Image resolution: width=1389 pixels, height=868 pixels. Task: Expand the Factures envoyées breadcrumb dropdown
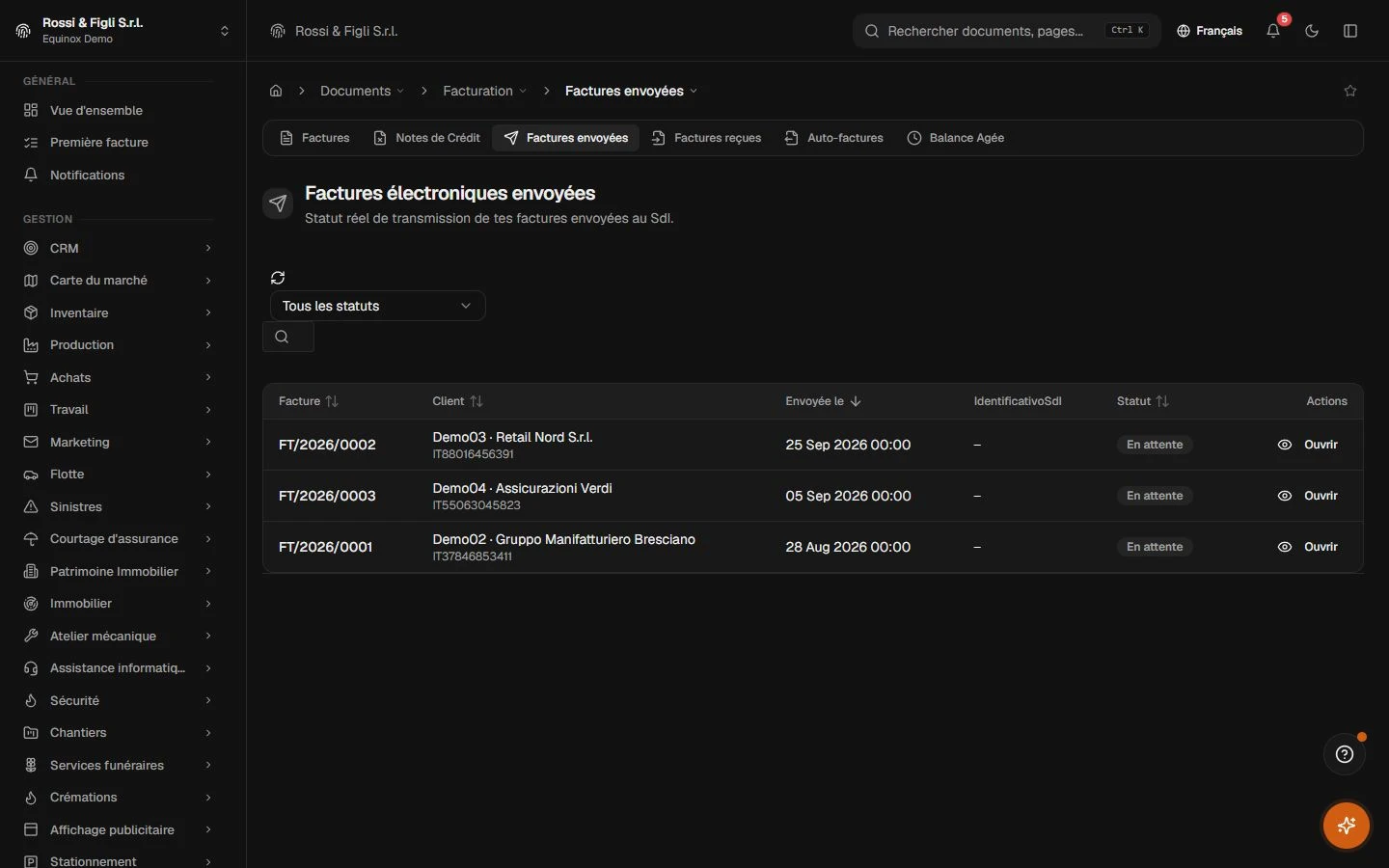[631, 91]
